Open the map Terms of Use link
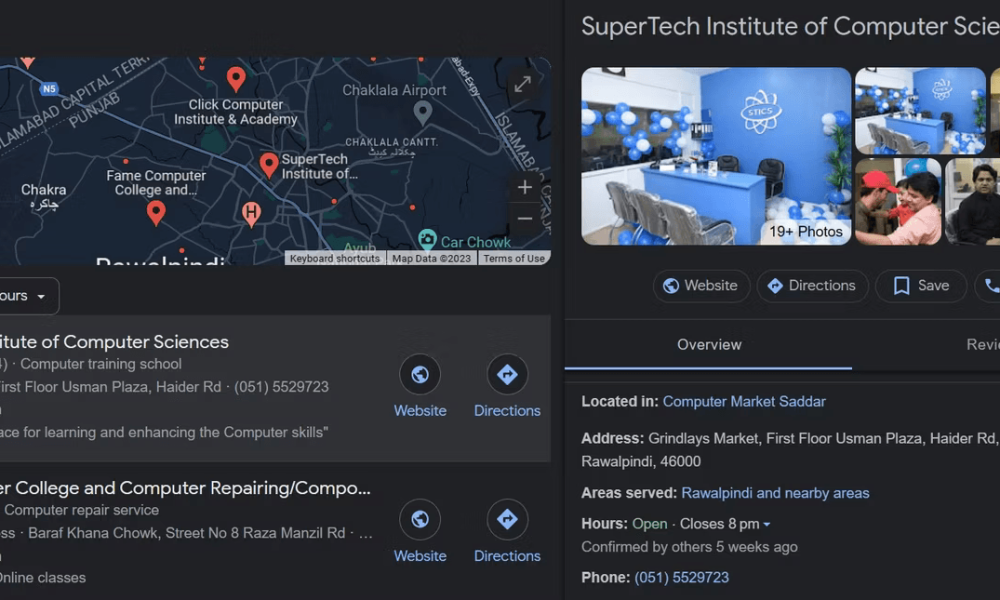Screen dimensions: 1000x600 click(513, 258)
